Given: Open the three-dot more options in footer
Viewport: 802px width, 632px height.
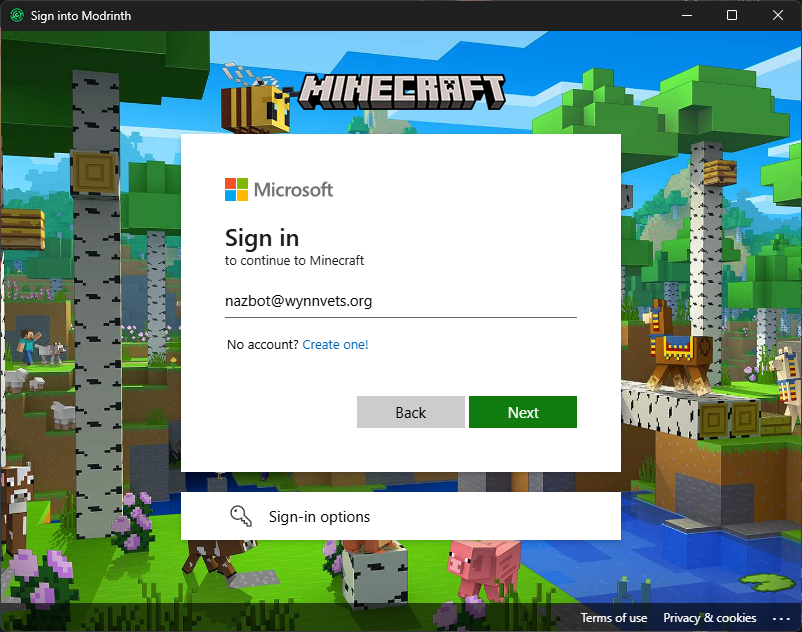Looking at the screenshot, I should click(781, 619).
